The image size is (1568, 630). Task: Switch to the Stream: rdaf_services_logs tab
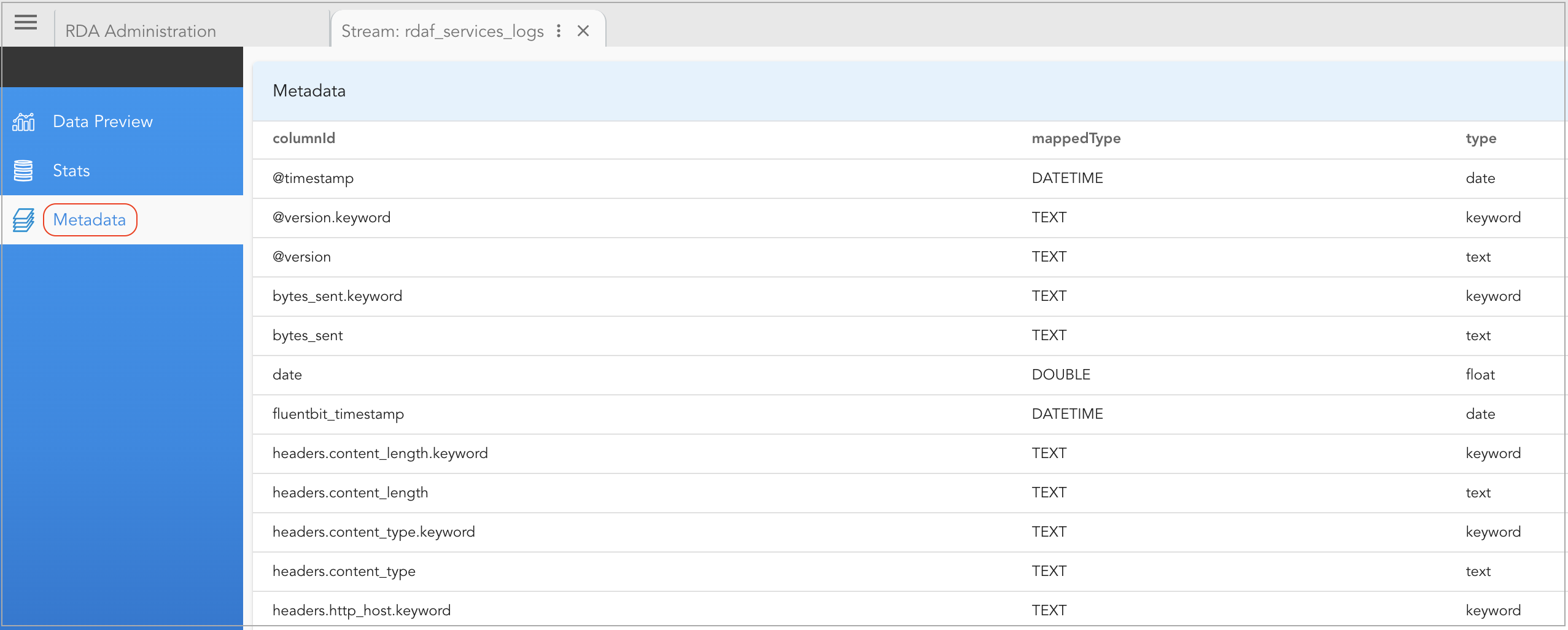(x=443, y=30)
